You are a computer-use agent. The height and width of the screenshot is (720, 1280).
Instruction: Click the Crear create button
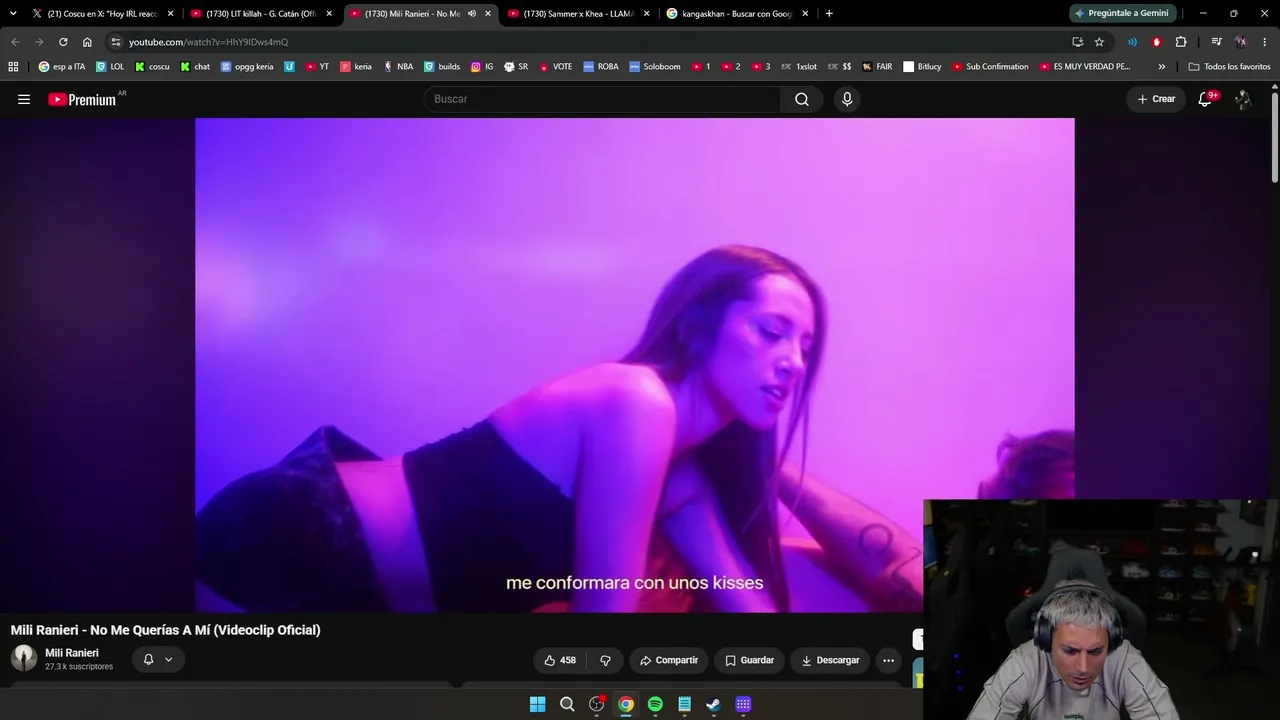[x=1156, y=99]
